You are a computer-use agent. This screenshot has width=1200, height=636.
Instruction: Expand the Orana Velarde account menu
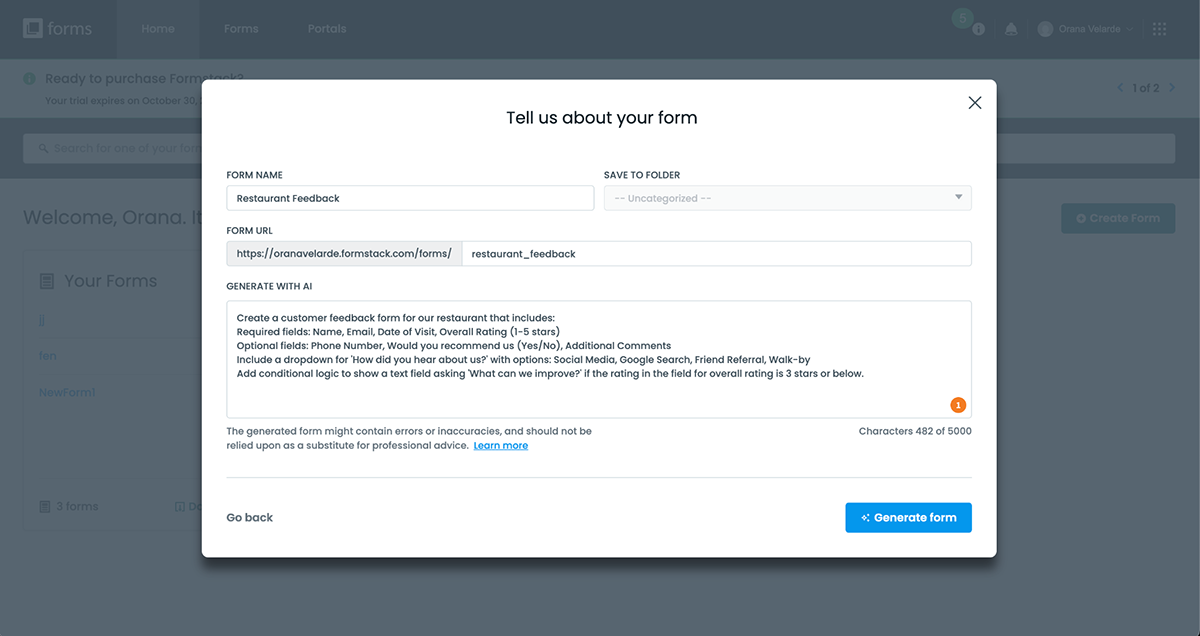[1086, 29]
